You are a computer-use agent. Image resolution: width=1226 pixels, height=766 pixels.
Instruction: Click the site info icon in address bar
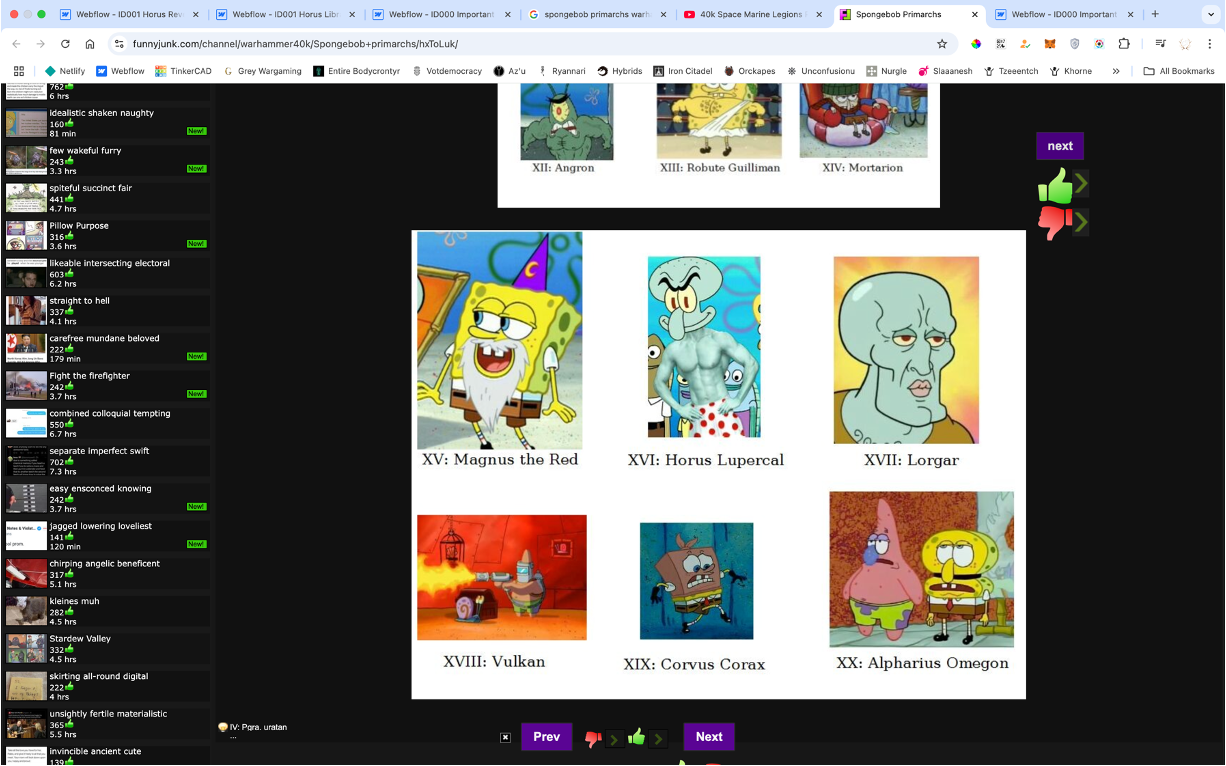click(x=119, y=44)
